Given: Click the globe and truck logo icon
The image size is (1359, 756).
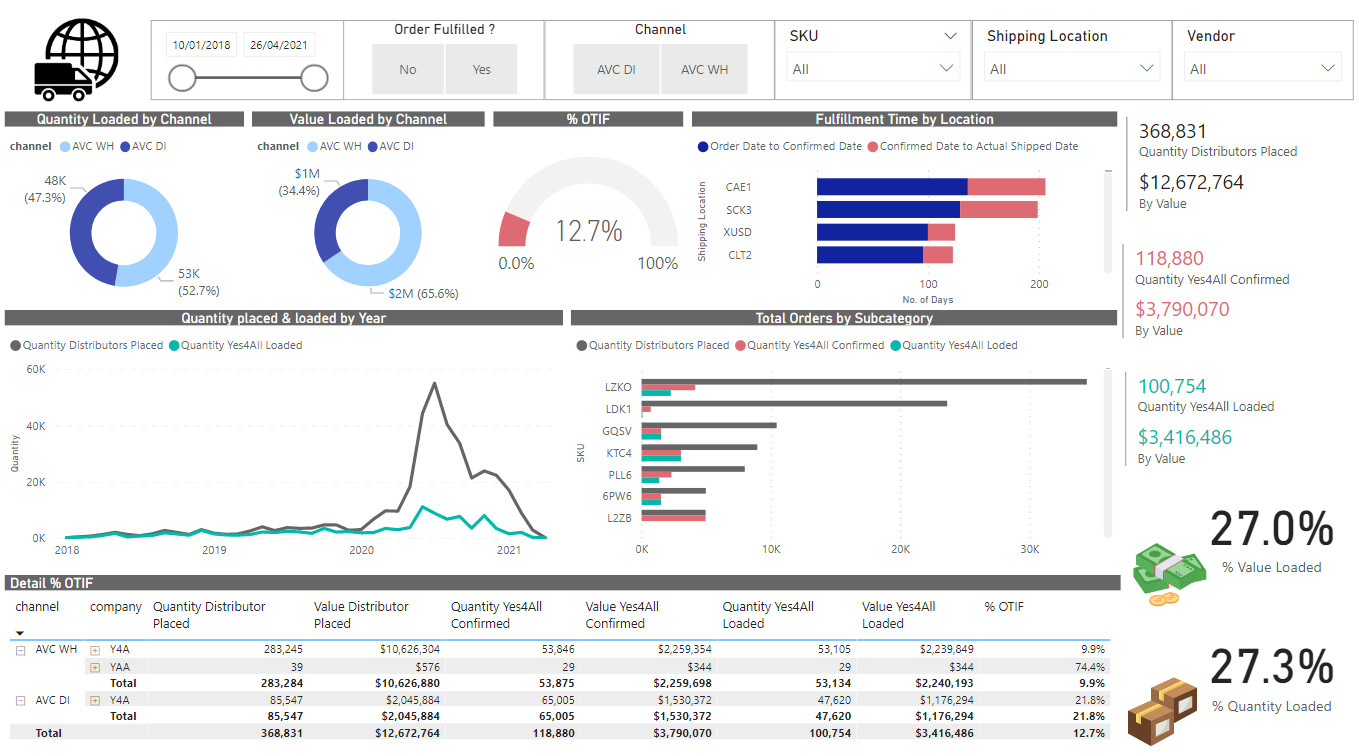Looking at the screenshot, I should pyautogui.click(x=76, y=61).
